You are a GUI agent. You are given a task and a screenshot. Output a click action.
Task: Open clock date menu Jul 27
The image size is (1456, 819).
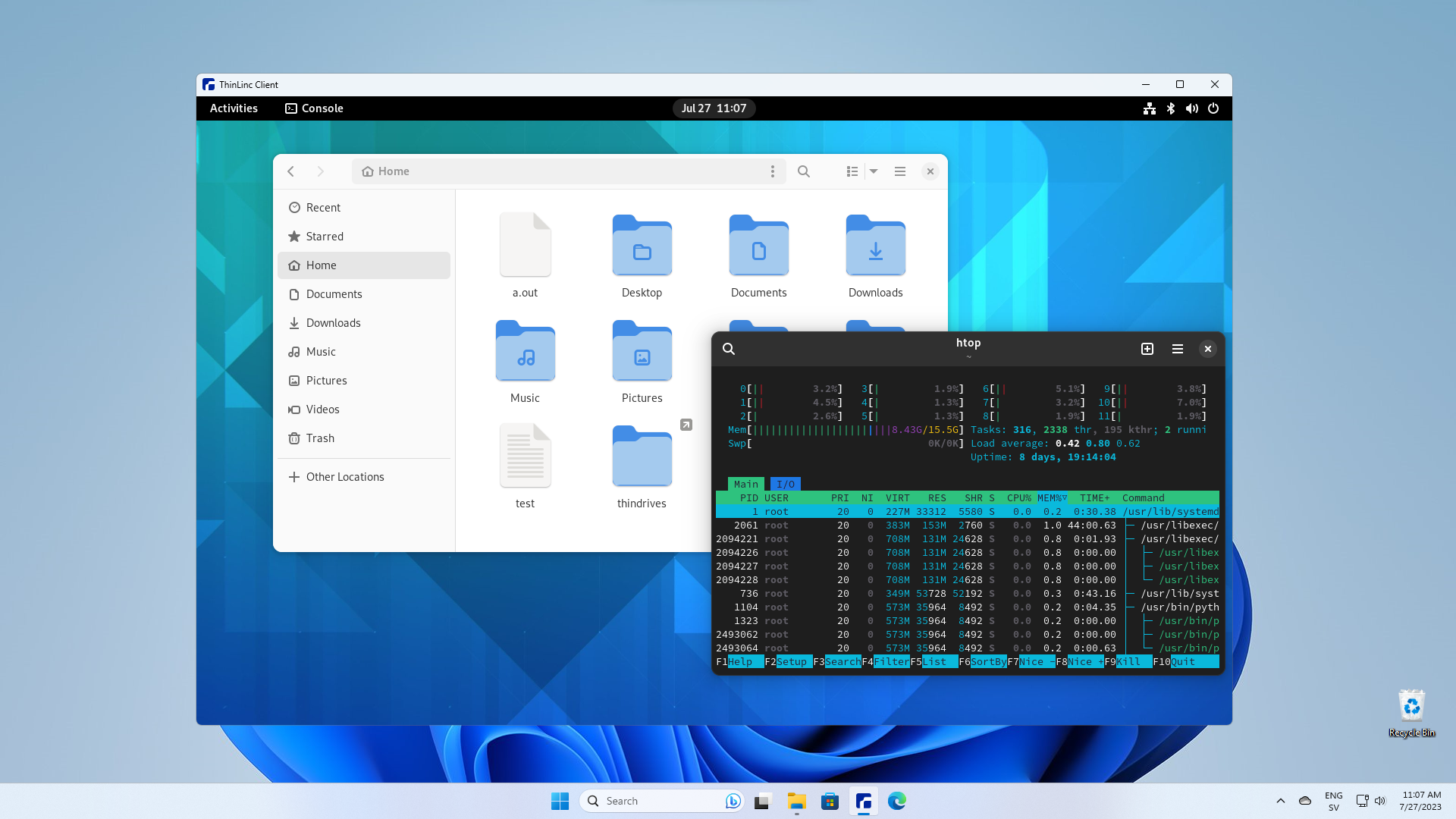click(714, 108)
